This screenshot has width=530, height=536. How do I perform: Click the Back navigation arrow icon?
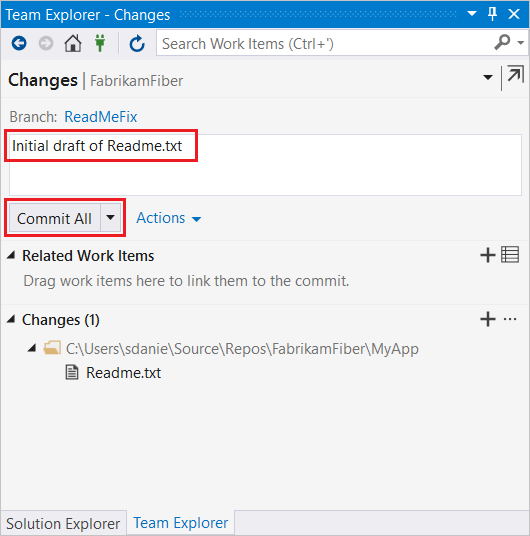19,43
